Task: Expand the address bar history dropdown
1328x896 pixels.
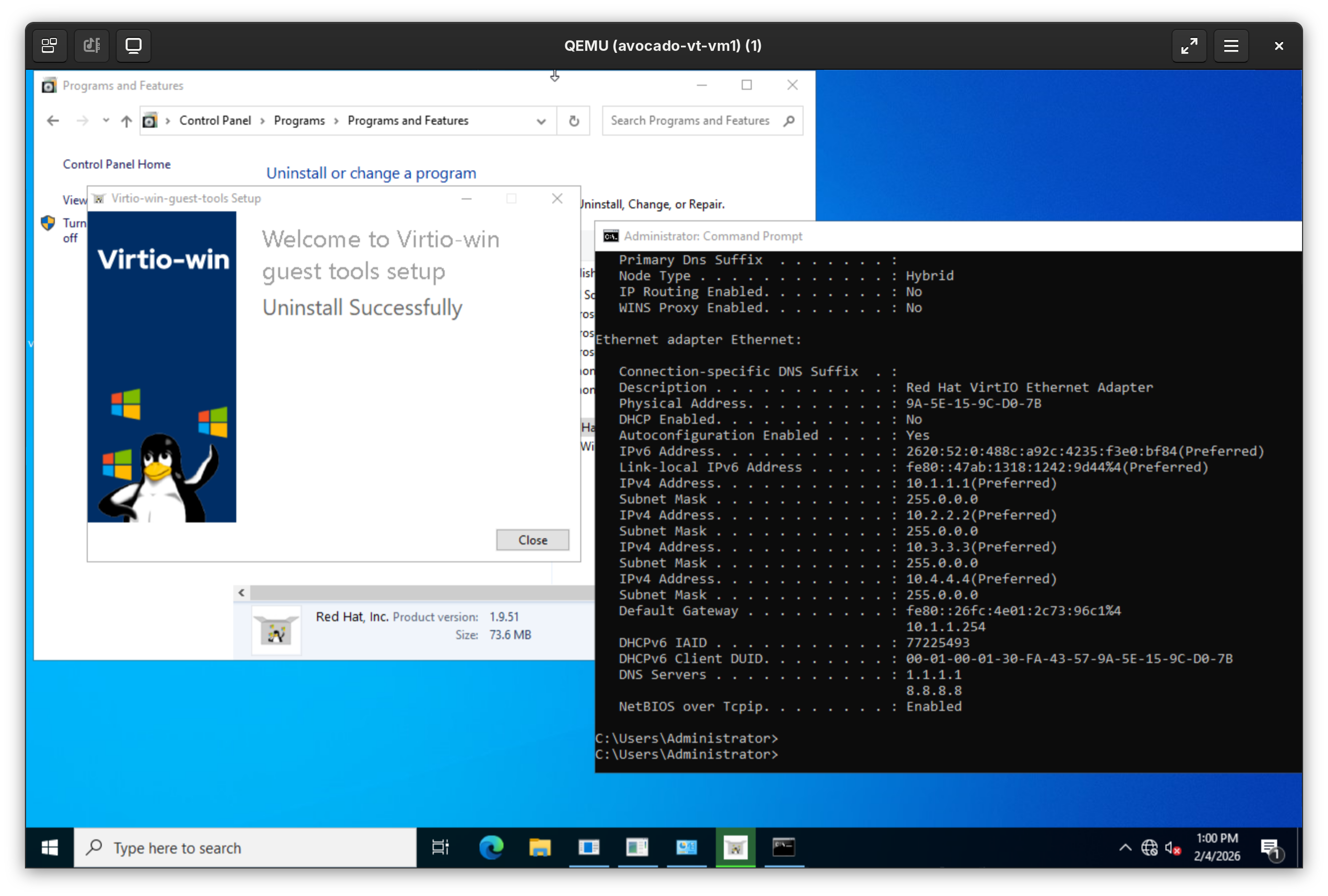Action: pyautogui.click(x=540, y=121)
